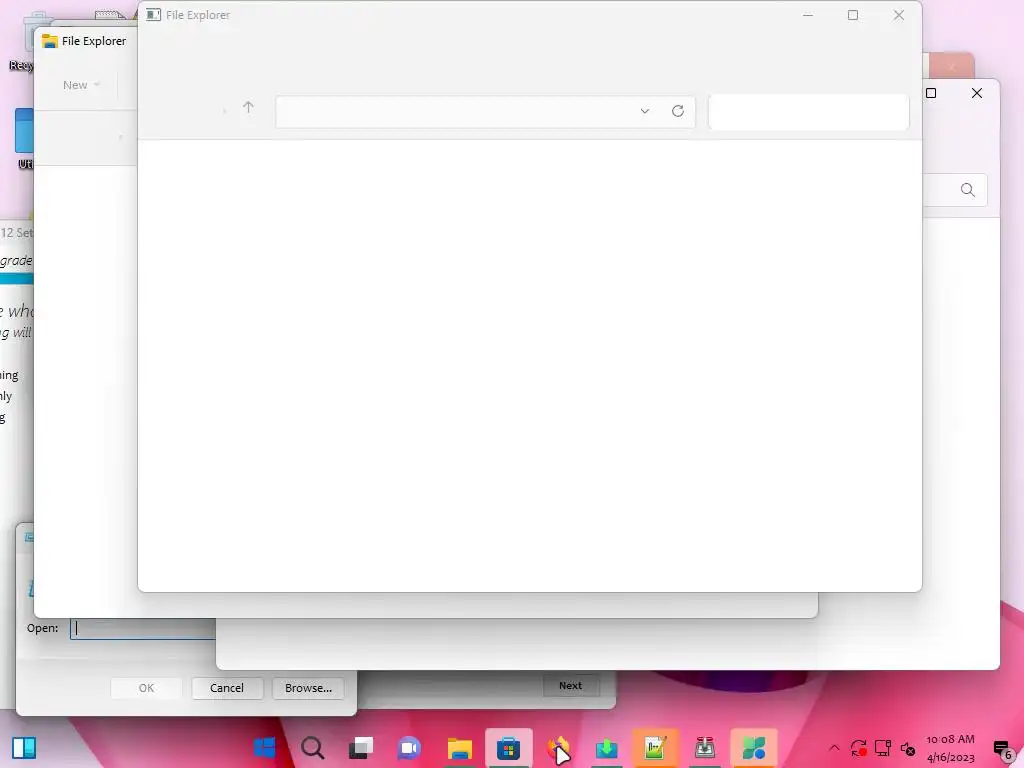
Task: Click Cancel in the Run dialog
Action: (227, 688)
